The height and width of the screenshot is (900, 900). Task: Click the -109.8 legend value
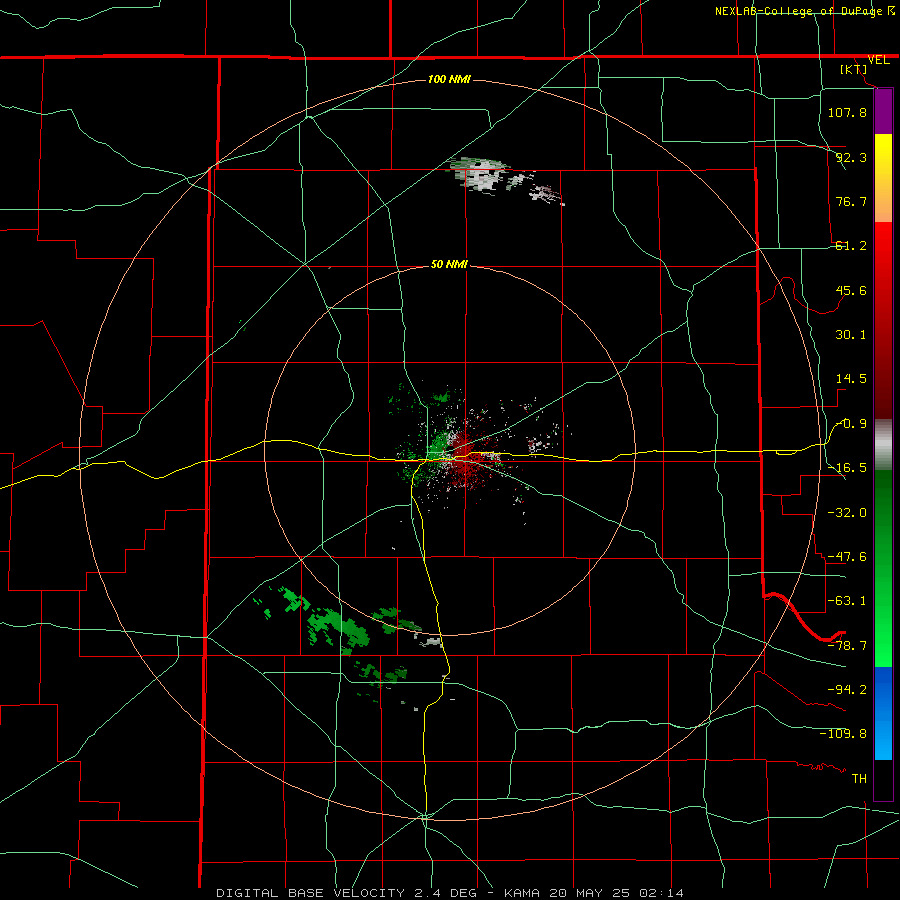point(843,734)
